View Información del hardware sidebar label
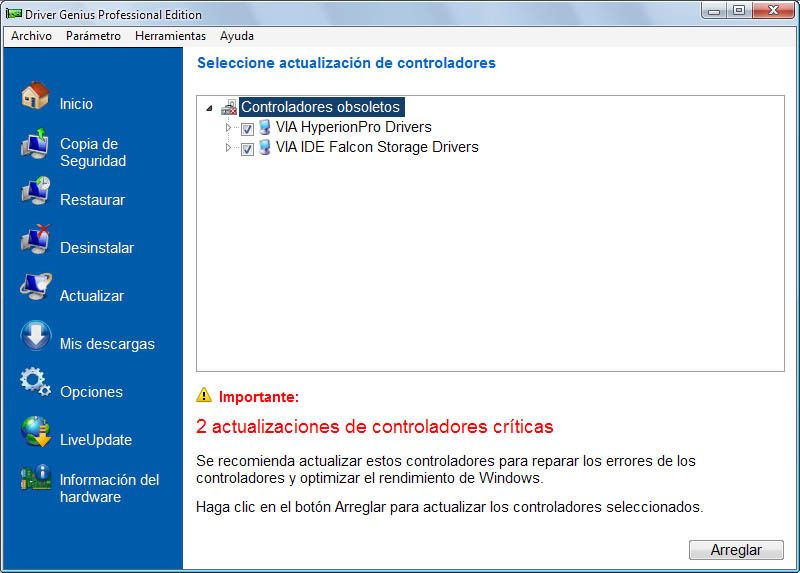The image size is (800, 573). 109,488
